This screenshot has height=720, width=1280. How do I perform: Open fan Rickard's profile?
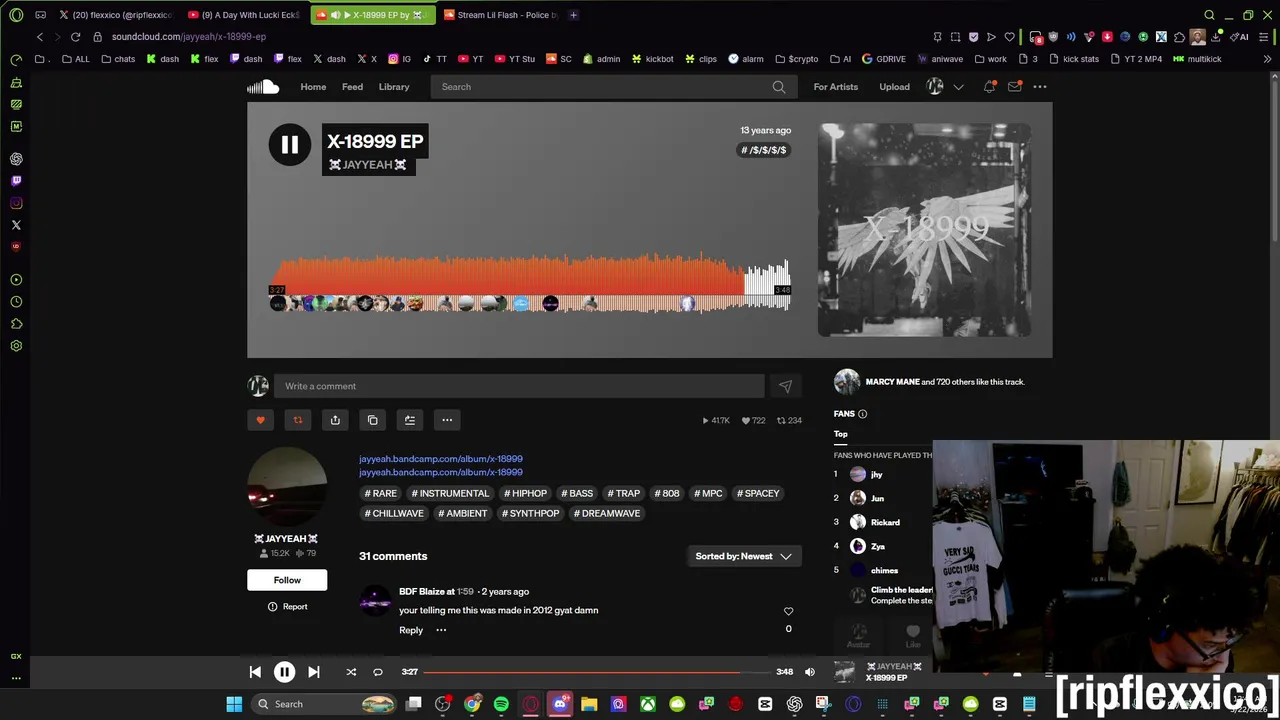[885, 522]
